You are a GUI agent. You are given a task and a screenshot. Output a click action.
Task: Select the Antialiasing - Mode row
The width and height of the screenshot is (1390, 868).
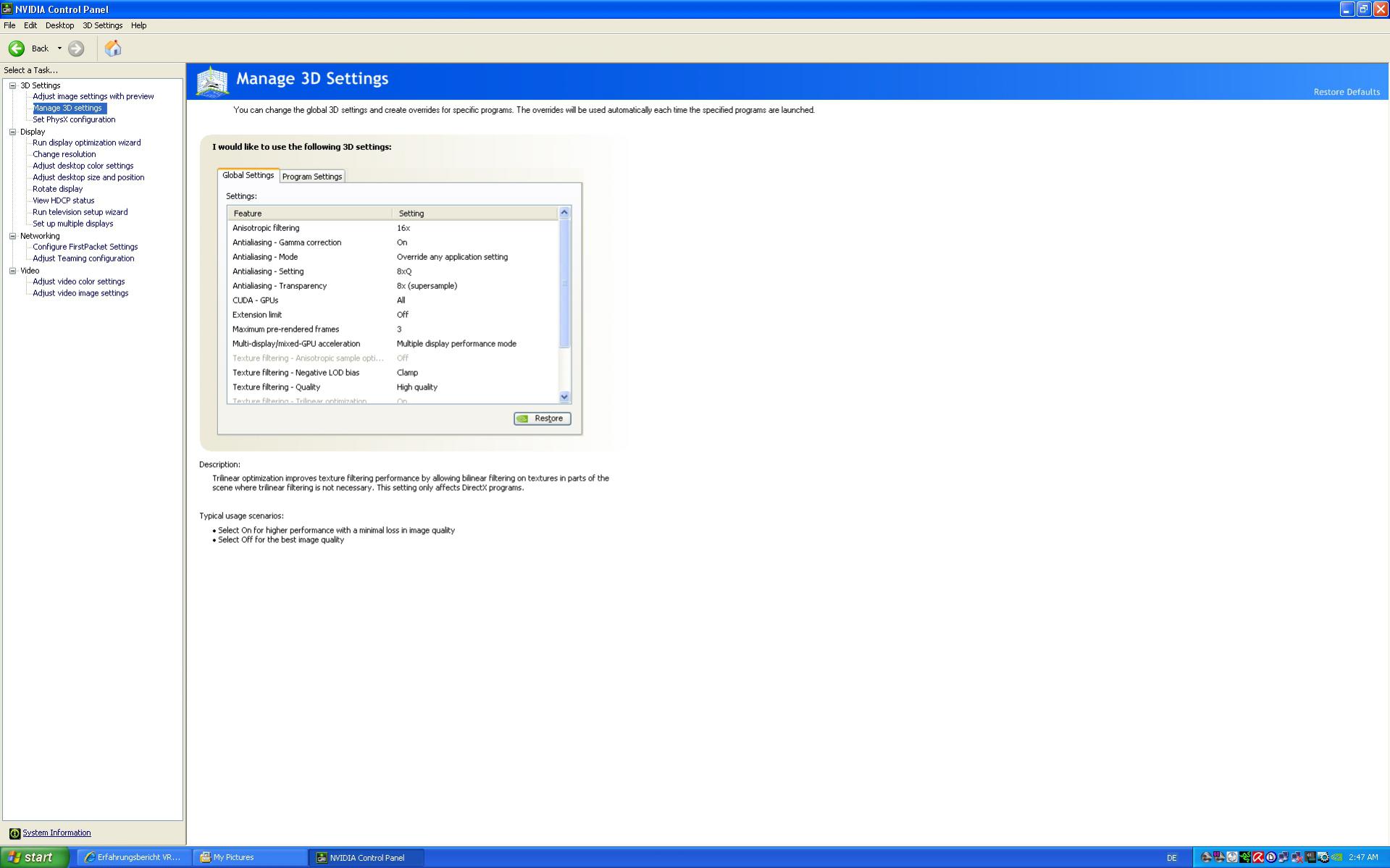(393, 257)
